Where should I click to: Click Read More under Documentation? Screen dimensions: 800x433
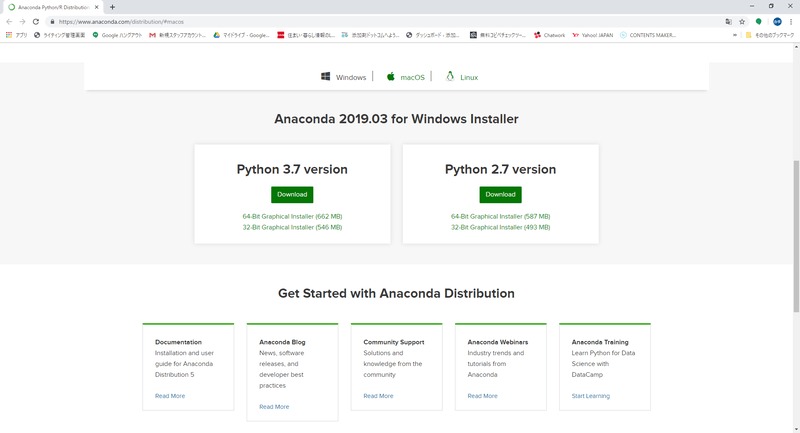pos(170,396)
